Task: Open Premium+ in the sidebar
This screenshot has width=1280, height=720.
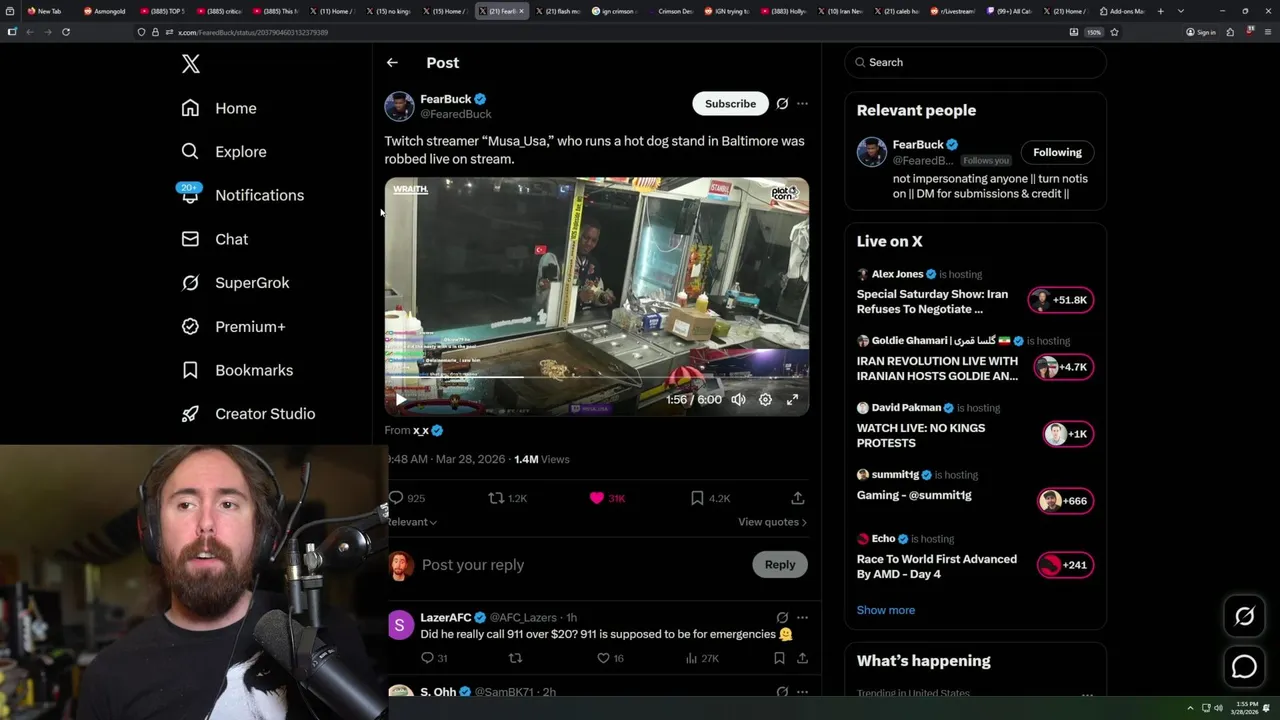Action: pos(233,326)
